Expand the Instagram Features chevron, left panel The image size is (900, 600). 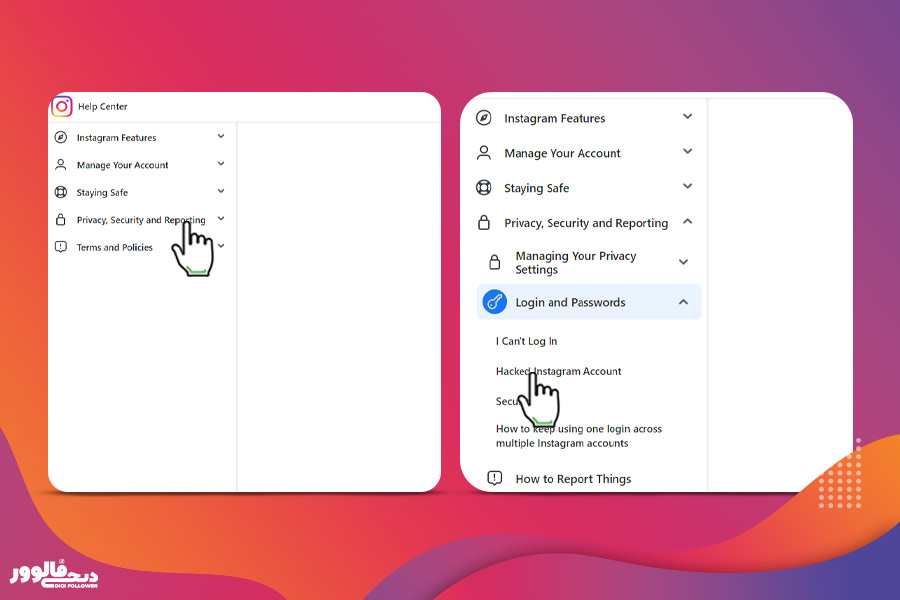coord(221,137)
